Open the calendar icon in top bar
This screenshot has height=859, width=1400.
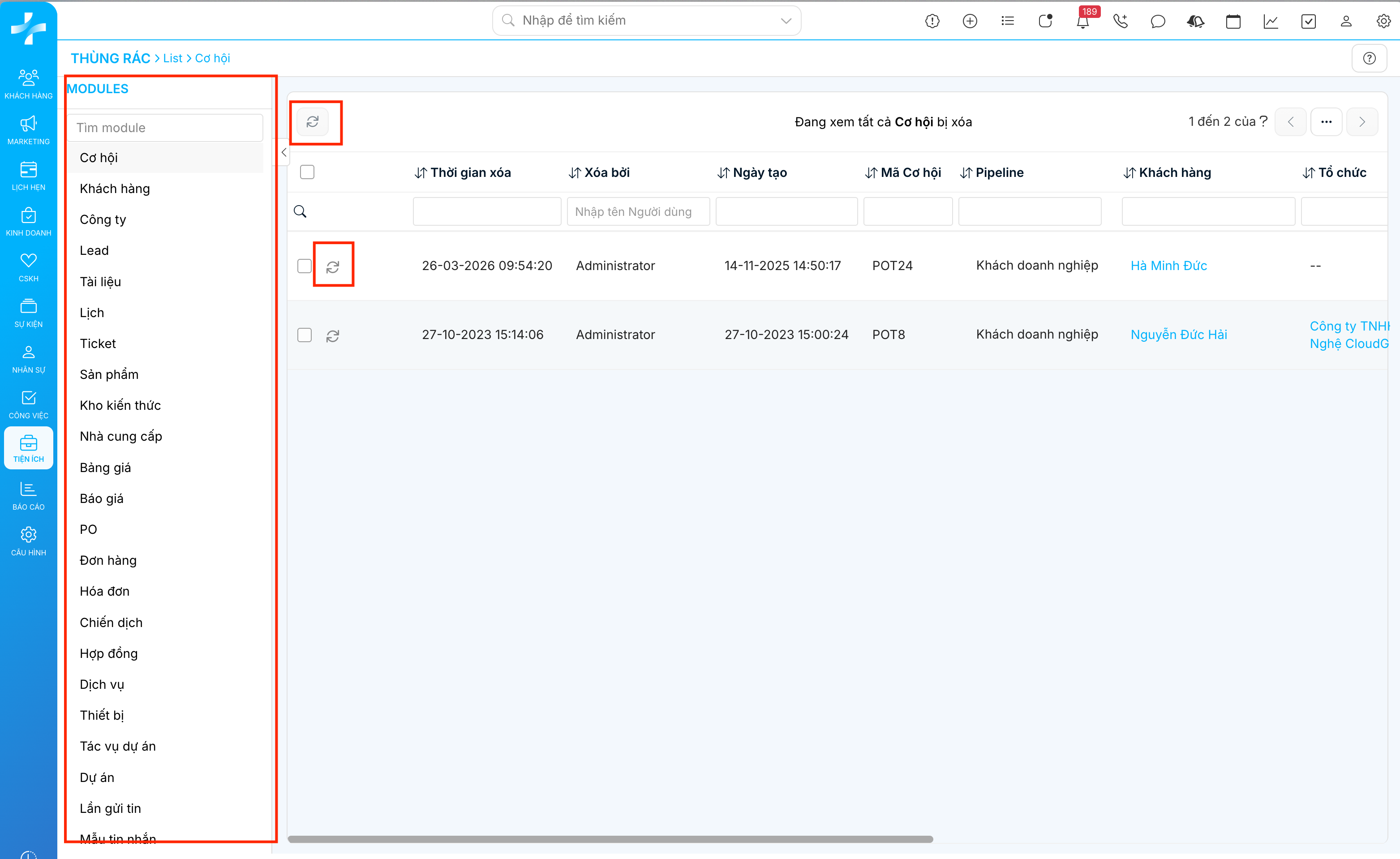pos(1233,21)
